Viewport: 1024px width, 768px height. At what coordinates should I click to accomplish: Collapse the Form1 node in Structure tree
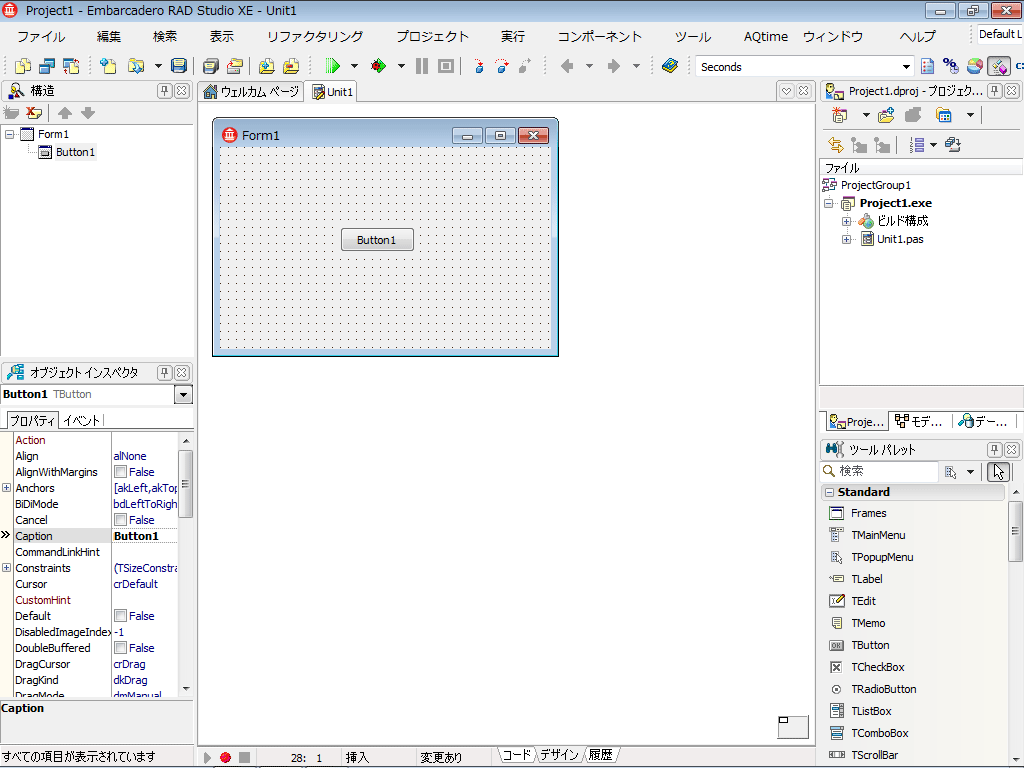click(9, 134)
